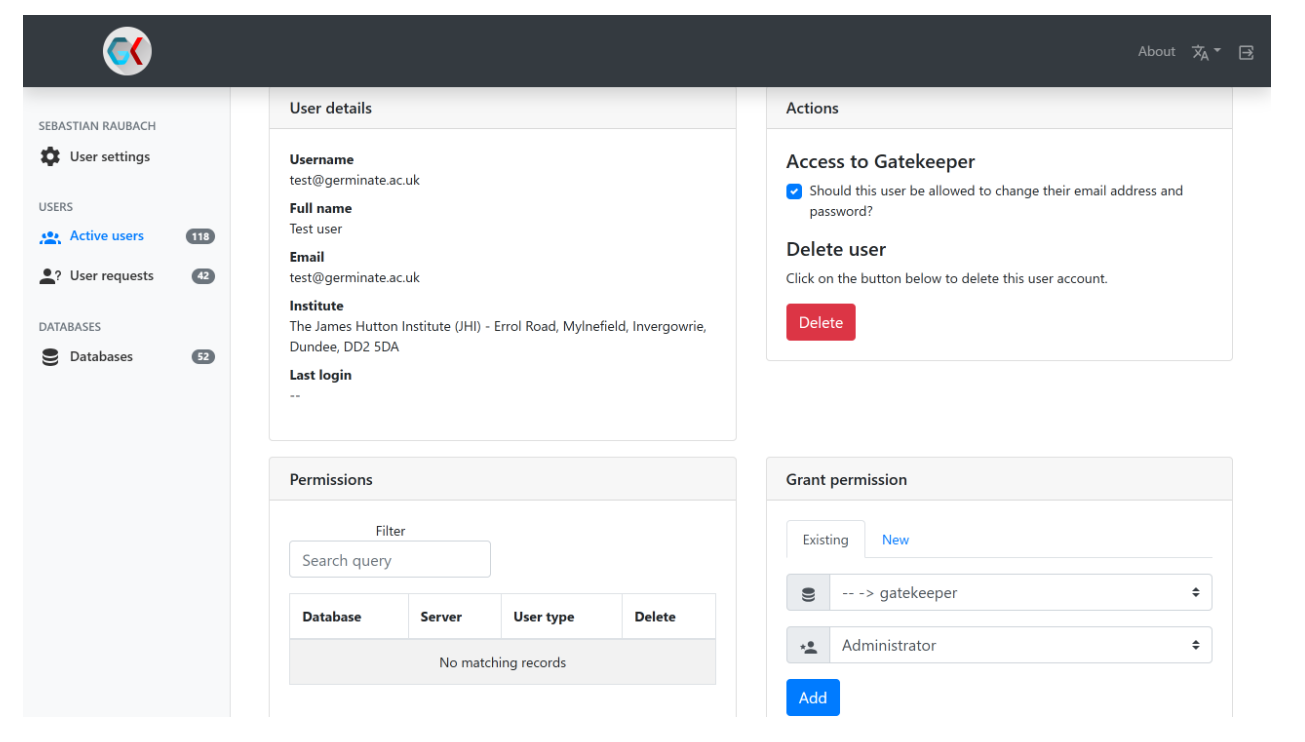
Task: Click the Gatekeeper logo in header
Action: pos(127,51)
